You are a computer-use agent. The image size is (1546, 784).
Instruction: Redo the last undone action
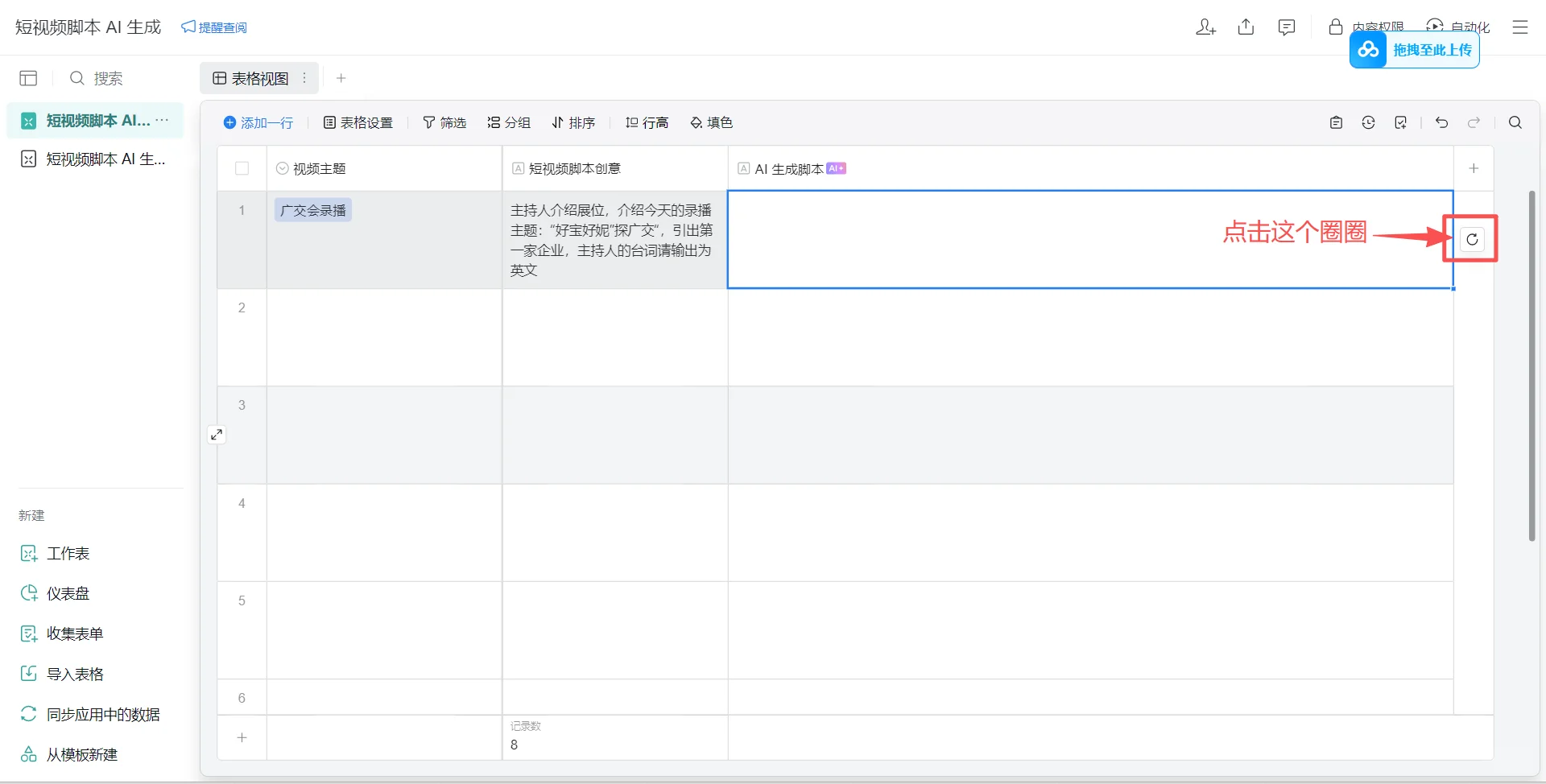pyautogui.click(x=1474, y=122)
